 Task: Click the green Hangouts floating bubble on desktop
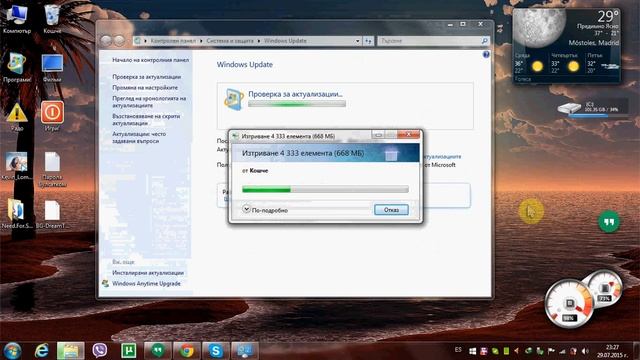click(609, 222)
